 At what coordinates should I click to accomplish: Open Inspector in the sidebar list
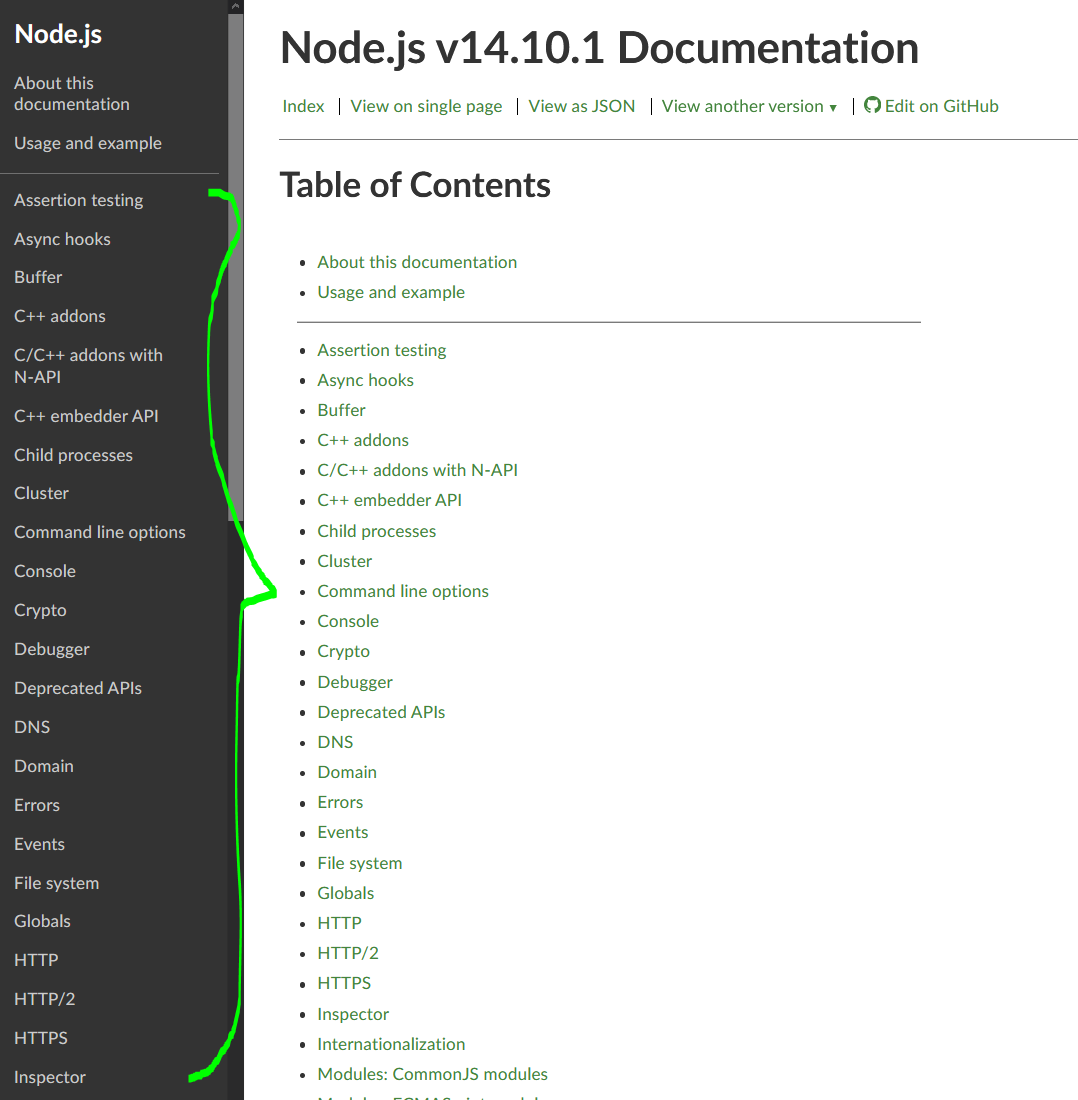[50, 1077]
